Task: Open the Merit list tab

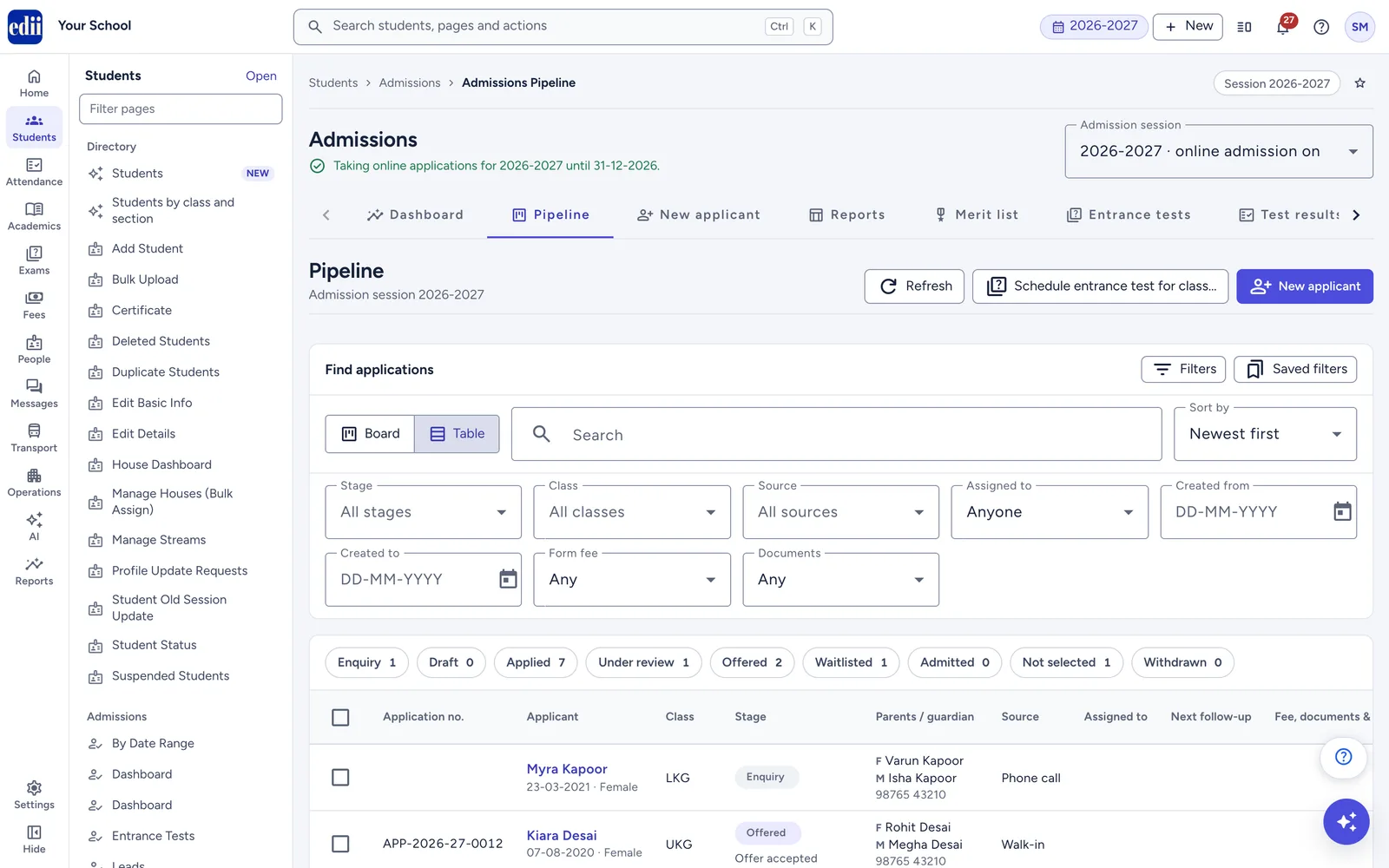Action: (x=976, y=214)
